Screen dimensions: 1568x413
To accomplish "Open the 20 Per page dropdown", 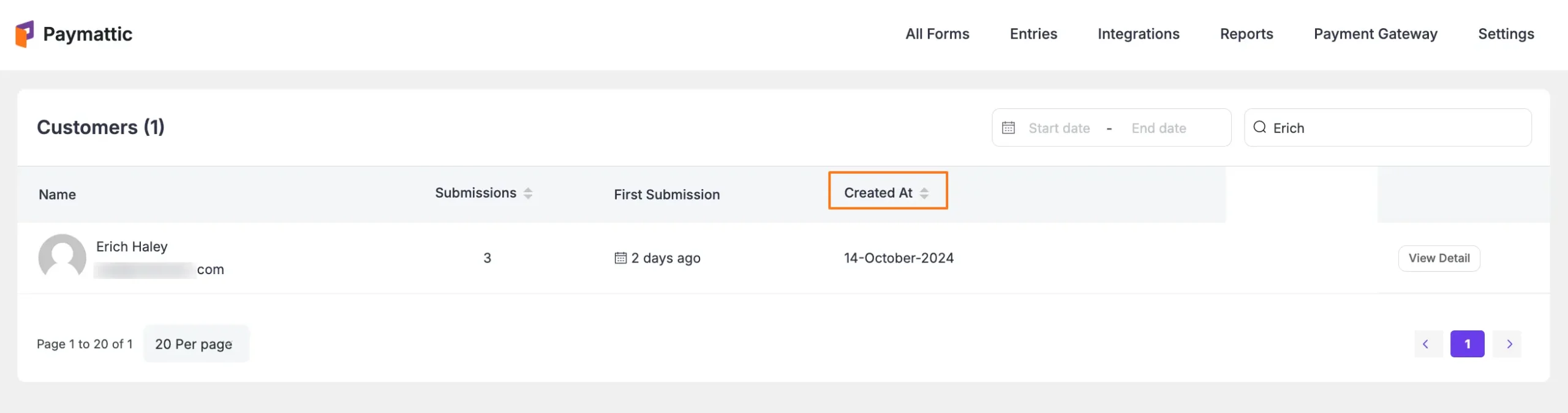I will (194, 344).
